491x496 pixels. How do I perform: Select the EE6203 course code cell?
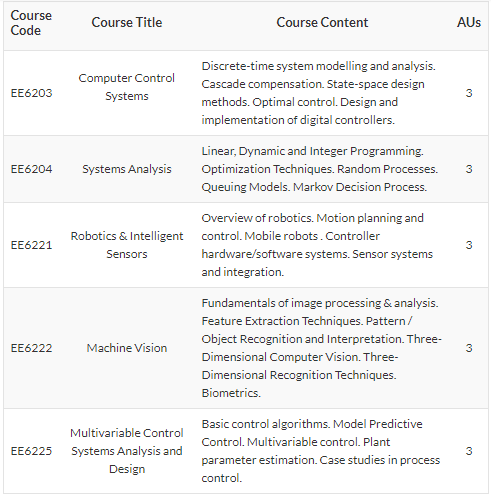click(x=31, y=93)
